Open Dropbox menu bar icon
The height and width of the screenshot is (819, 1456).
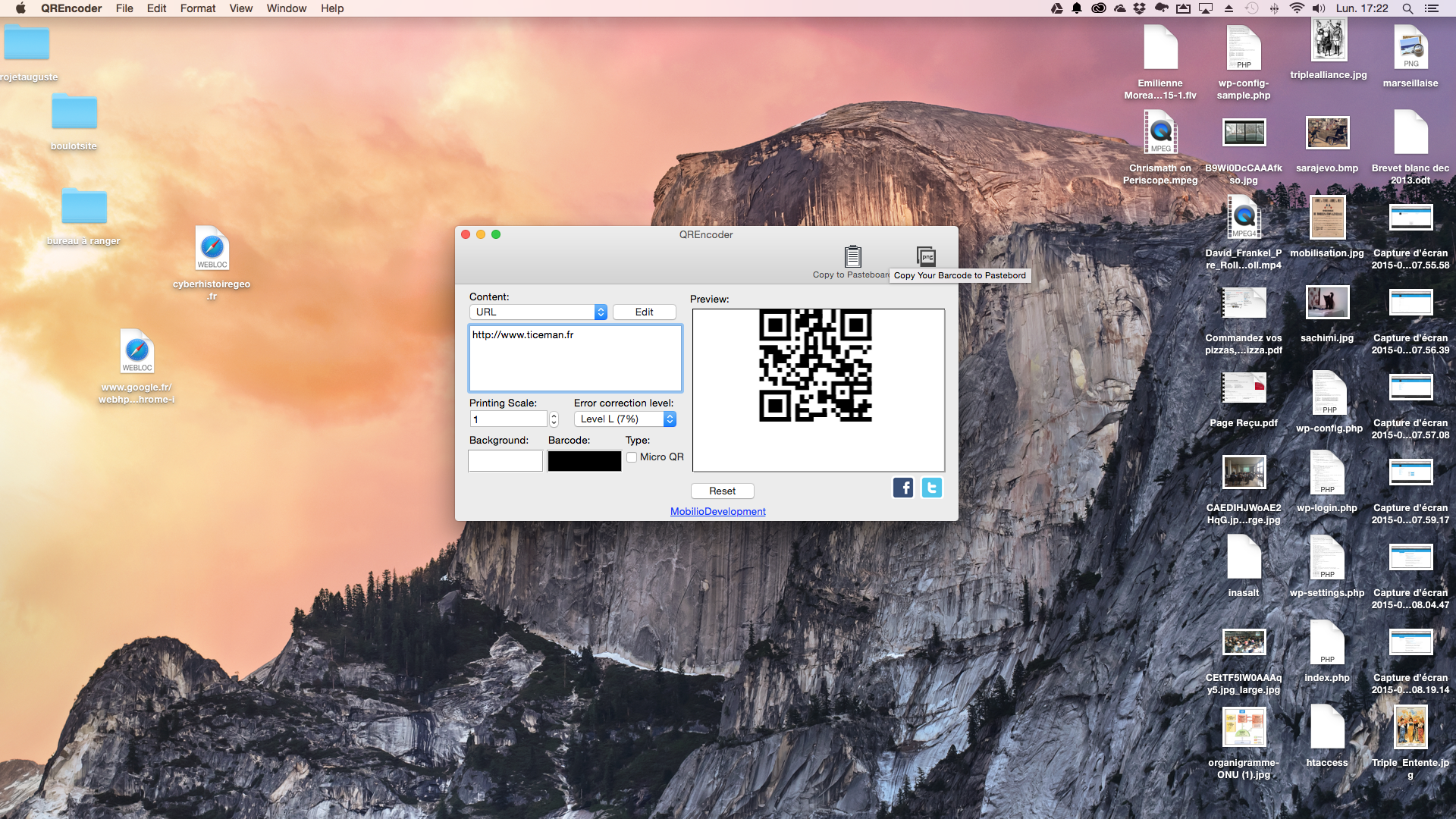pyautogui.click(x=1139, y=8)
